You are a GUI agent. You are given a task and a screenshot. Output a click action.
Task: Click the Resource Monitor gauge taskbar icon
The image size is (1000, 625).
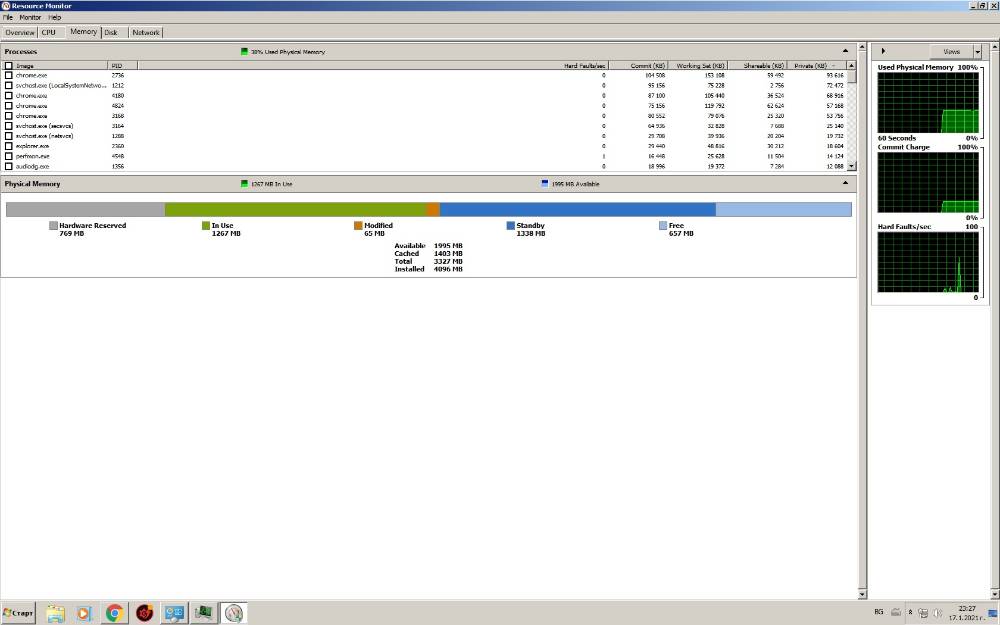(x=233, y=613)
